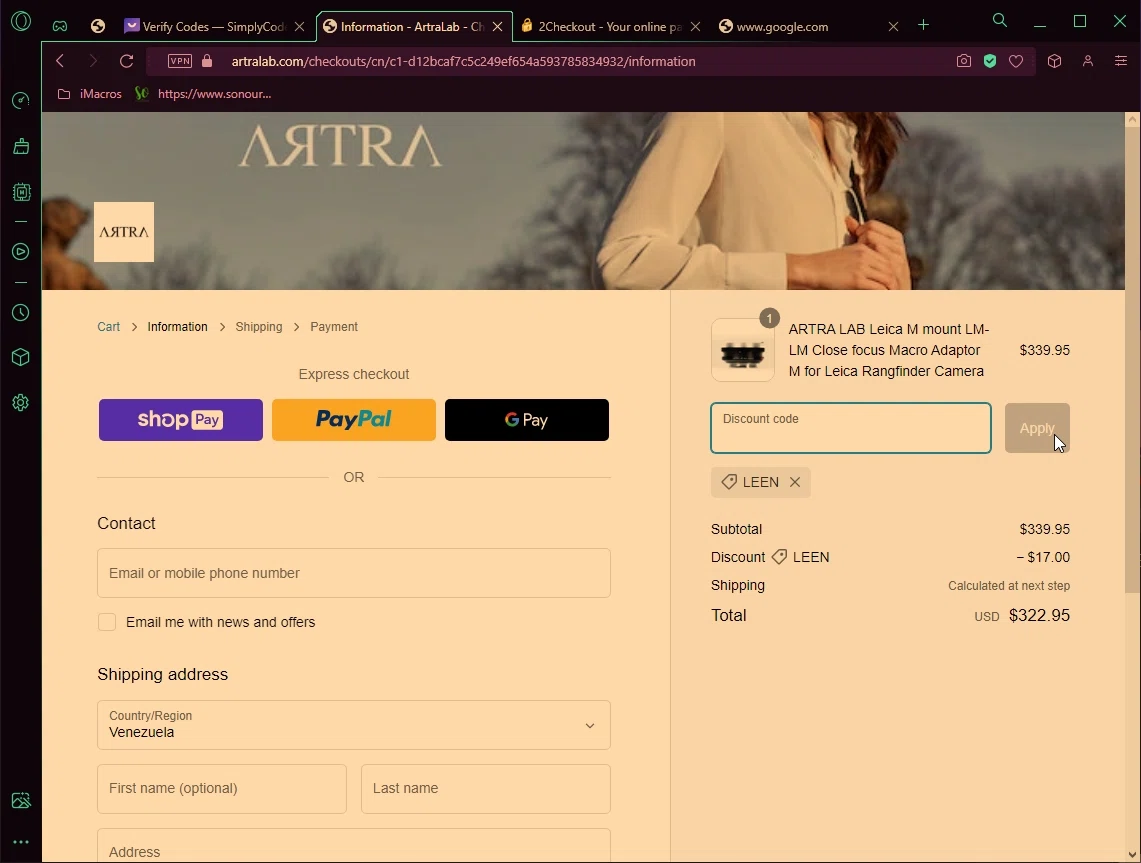Check out with Google Pay
The image size is (1141, 863).
click(x=527, y=420)
